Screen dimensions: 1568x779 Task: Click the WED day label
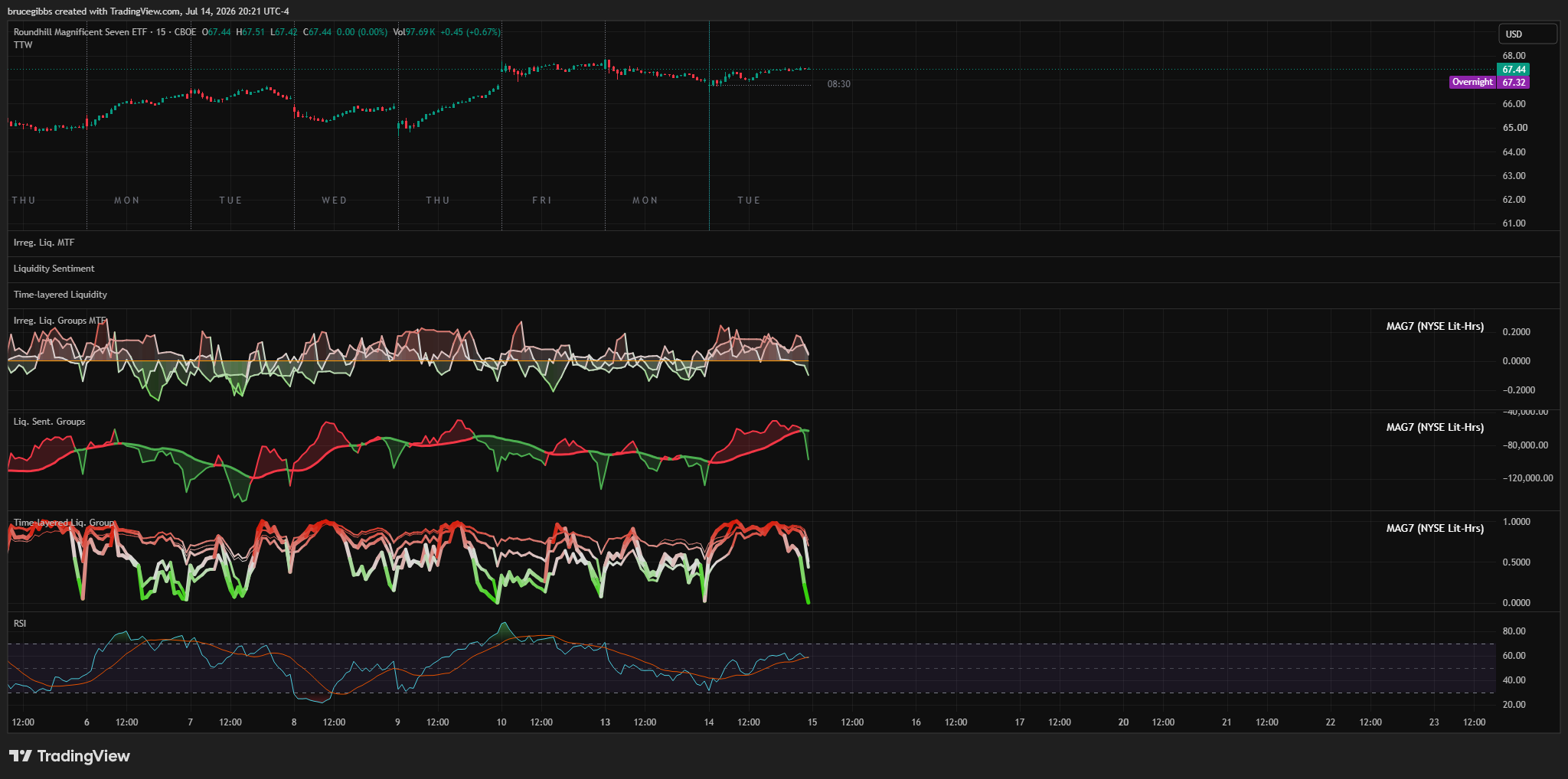click(x=335, y=200)
